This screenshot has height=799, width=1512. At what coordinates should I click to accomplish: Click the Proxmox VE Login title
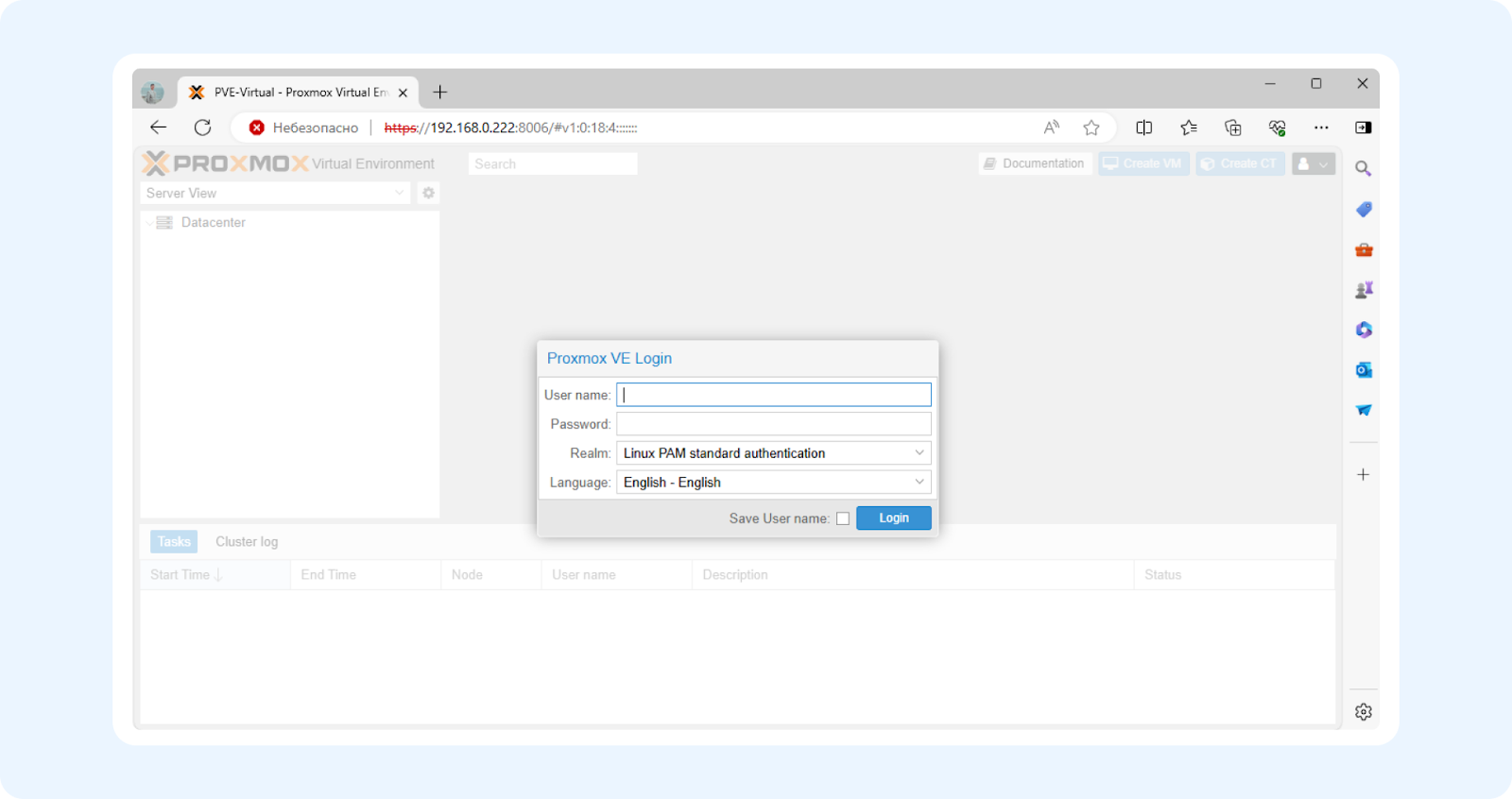click(610, 358)
